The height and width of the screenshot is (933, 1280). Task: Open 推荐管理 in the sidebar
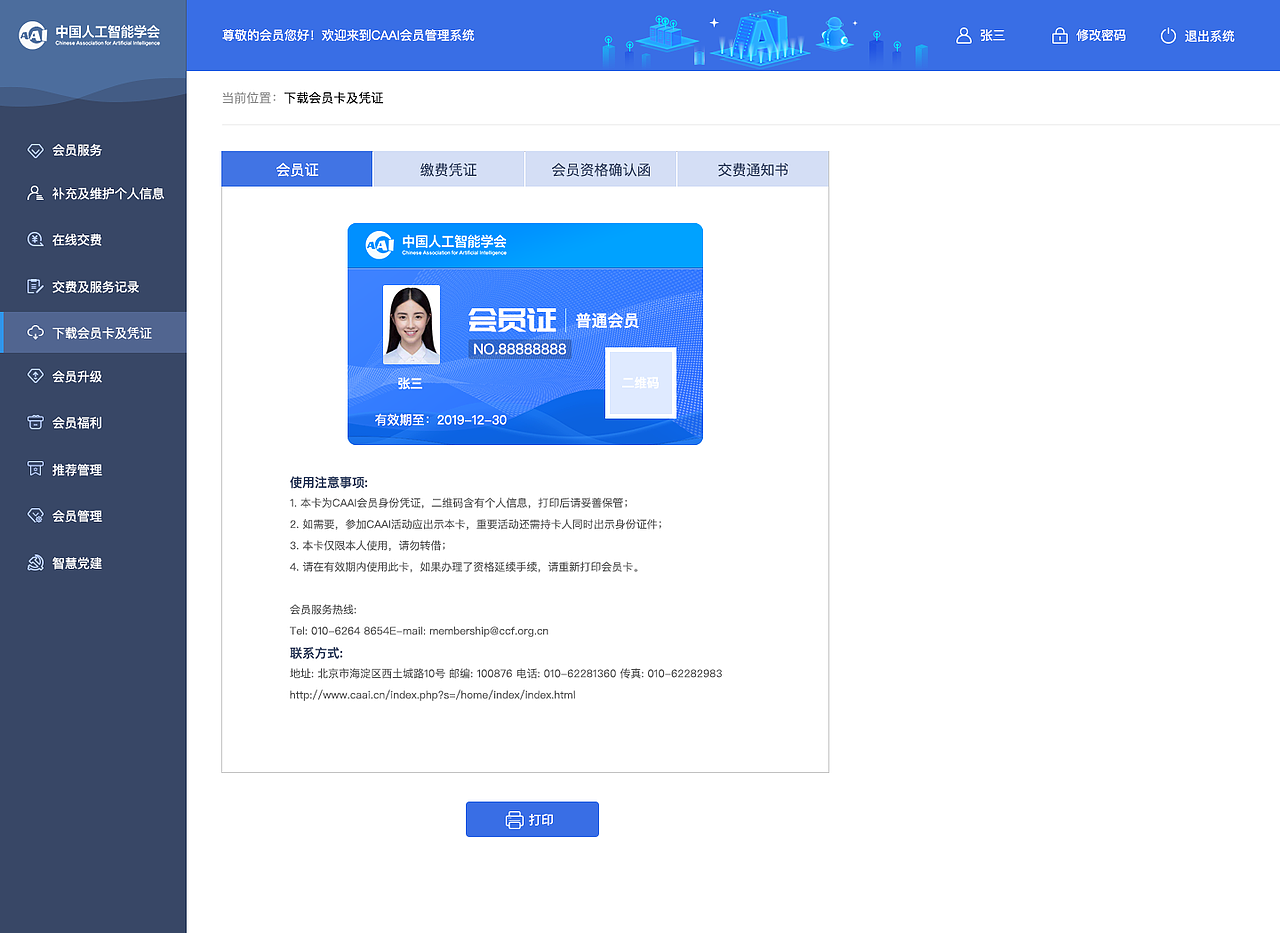pyautogui.click(x=35, y=469)
